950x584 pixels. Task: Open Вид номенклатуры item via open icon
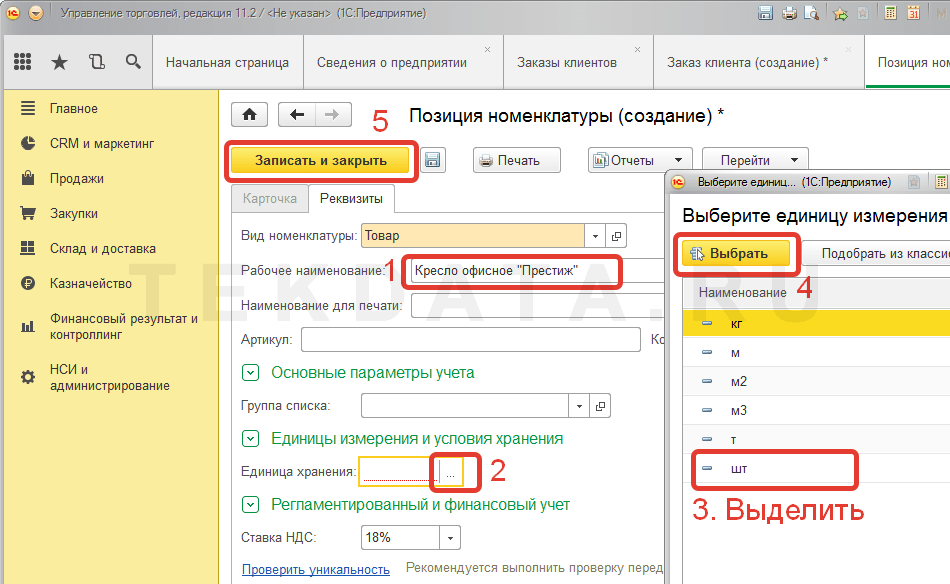(616, 236)
